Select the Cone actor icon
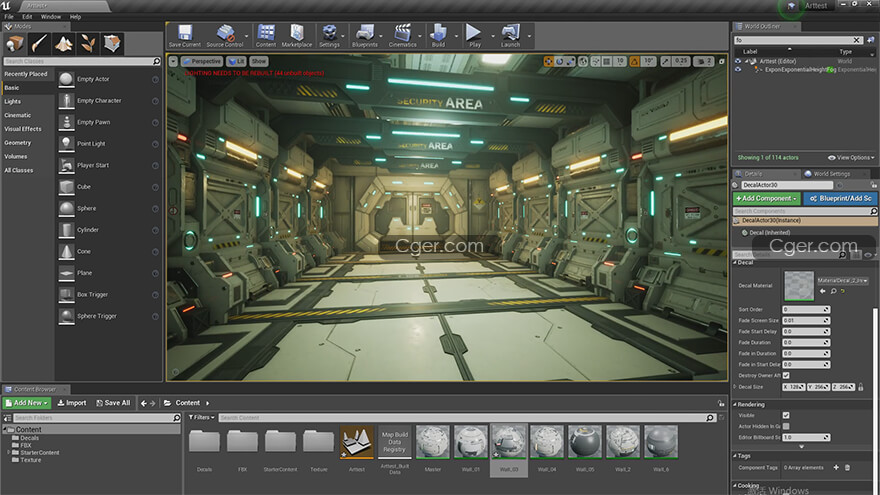880x495 pixels. point(66,251)
